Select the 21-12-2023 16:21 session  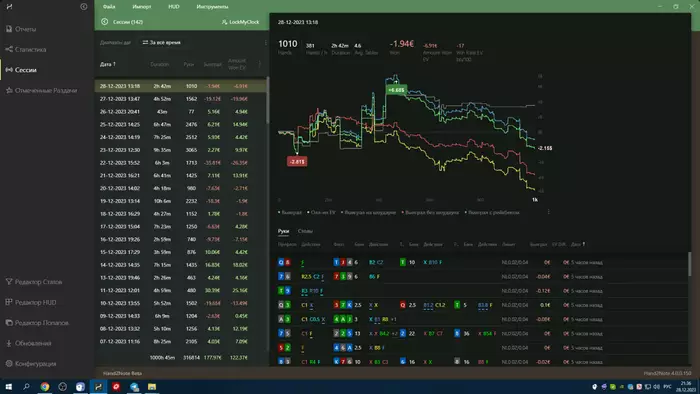[x=180, y=176]
